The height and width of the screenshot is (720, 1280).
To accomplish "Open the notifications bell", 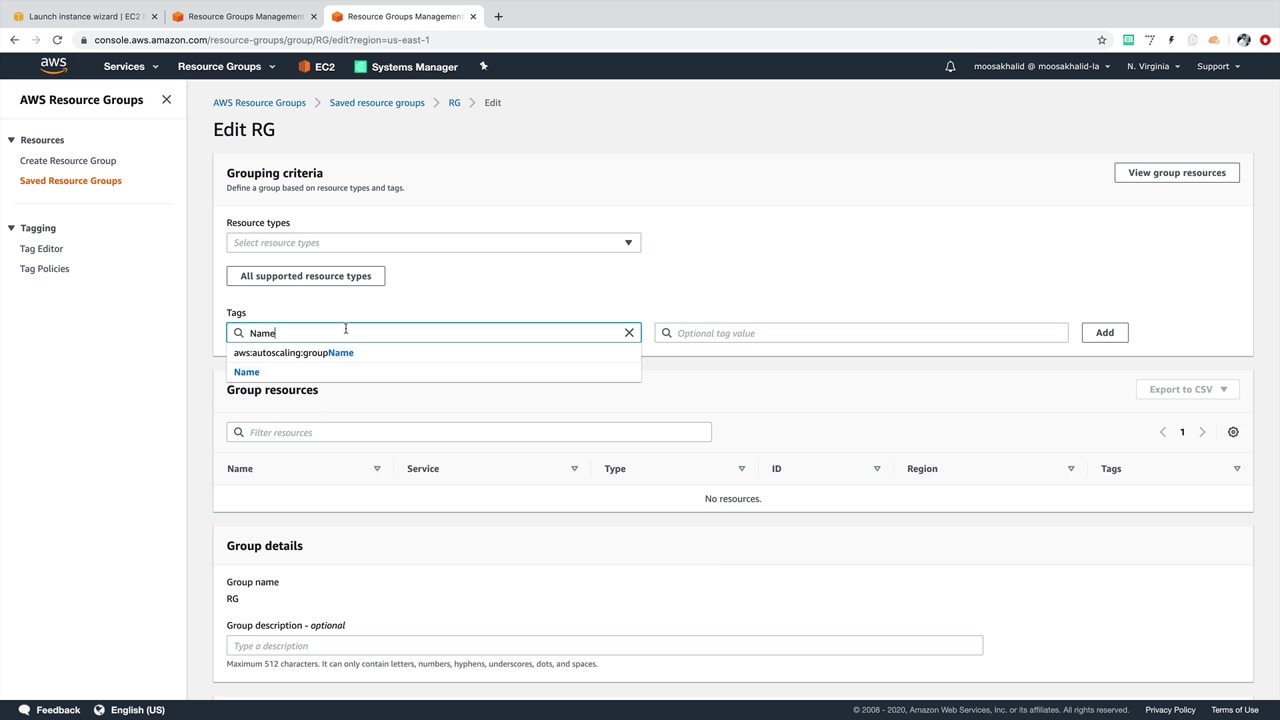I will [x=950, y=67].
